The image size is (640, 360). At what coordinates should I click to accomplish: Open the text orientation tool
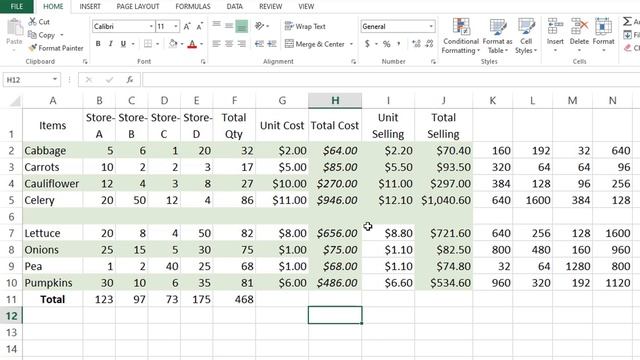[259, 26]
